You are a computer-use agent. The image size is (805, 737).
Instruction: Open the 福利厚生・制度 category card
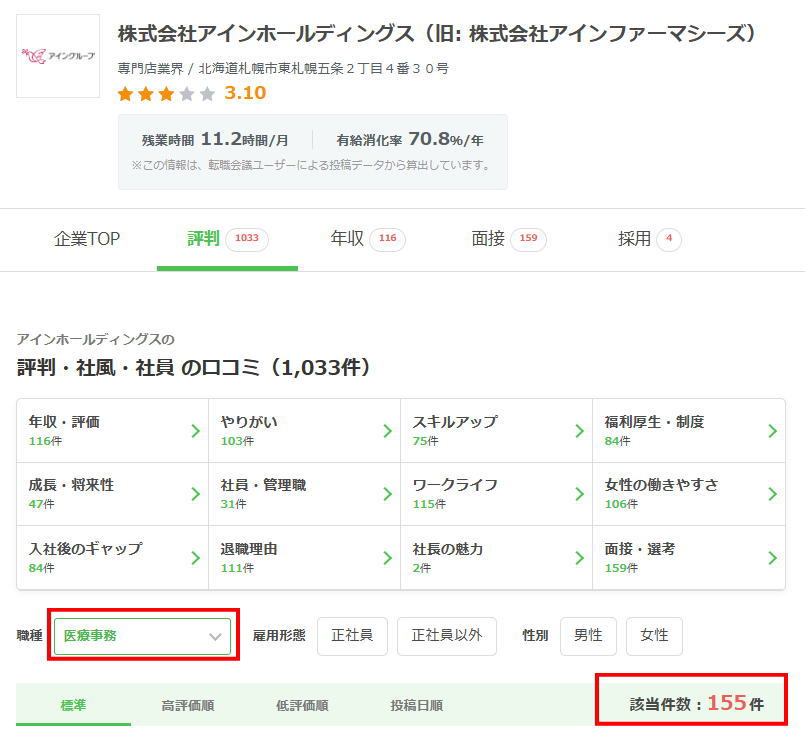coord(689,431)
